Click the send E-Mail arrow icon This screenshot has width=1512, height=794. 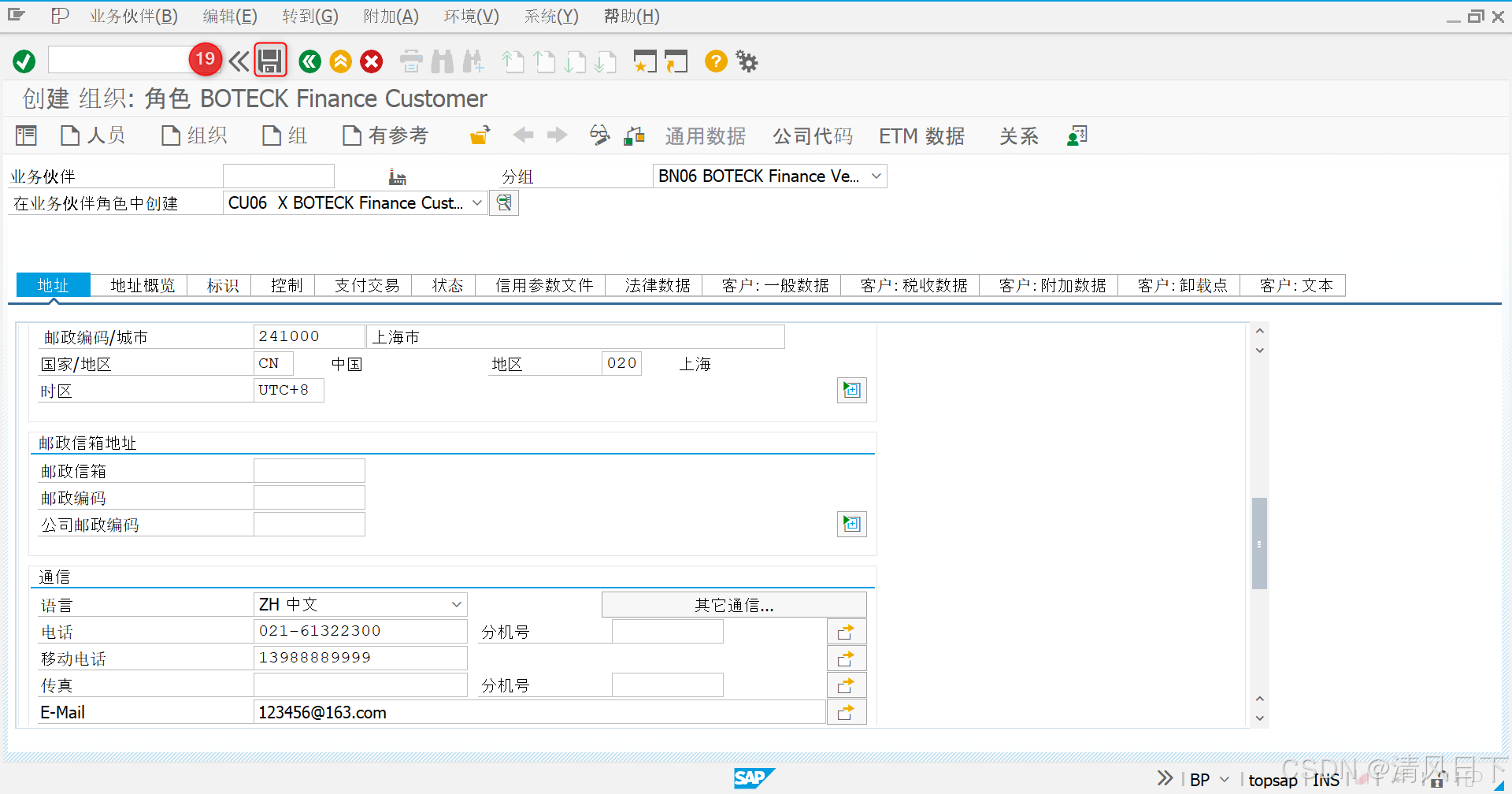pos(846,711)
